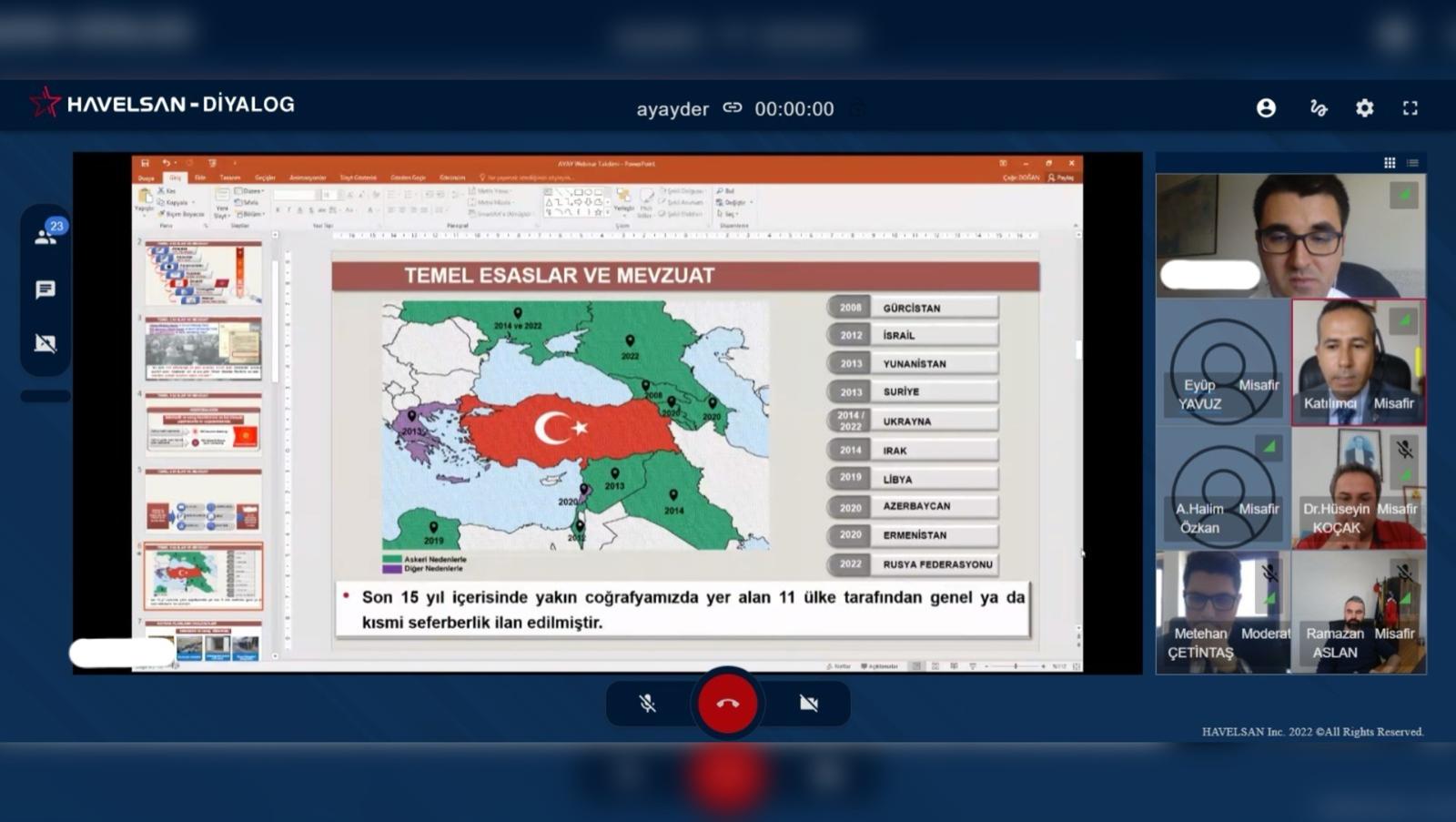1456x822 pixels.
Task: Enter fullscreen mode via top-right icon
Action: point(1411,107)
